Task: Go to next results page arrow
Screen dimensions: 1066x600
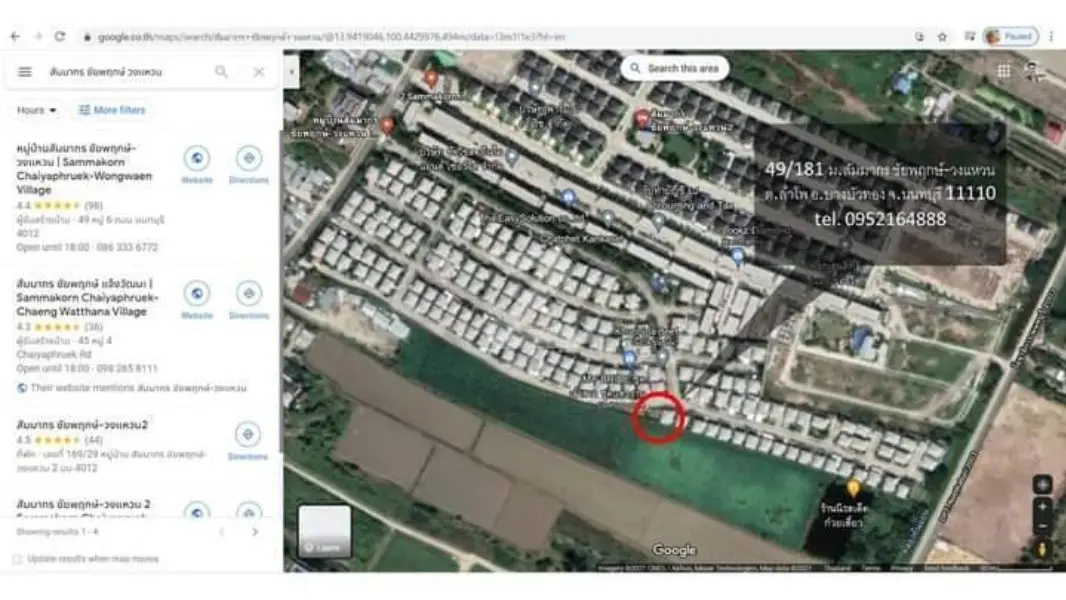Action: pos(255,532)
